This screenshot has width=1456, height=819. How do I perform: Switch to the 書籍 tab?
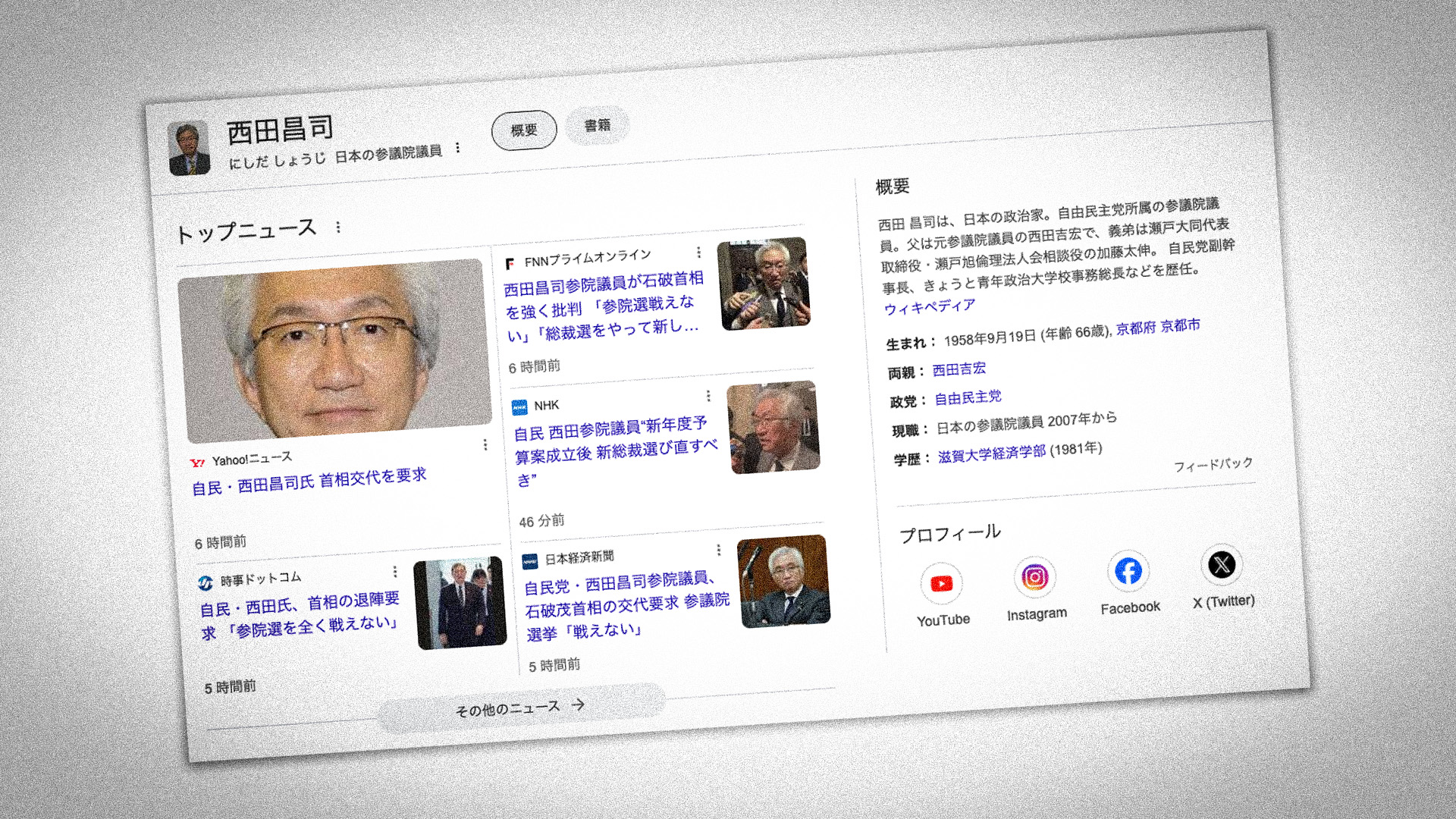tap(598, 125)
